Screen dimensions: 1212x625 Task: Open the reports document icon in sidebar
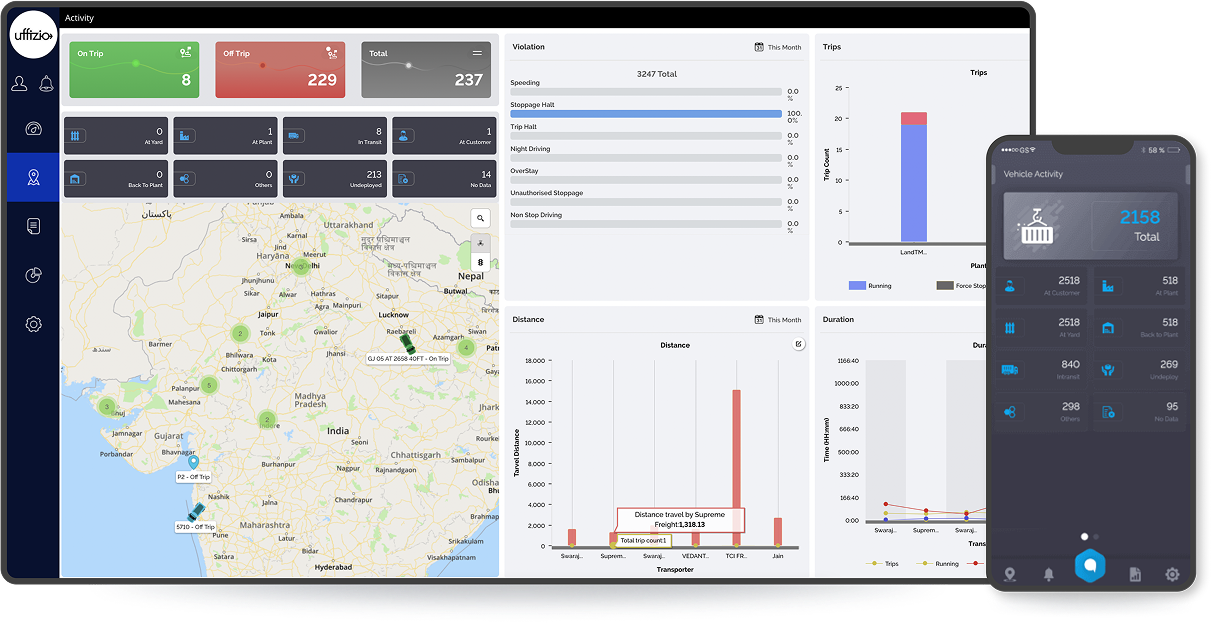[33, 226]
